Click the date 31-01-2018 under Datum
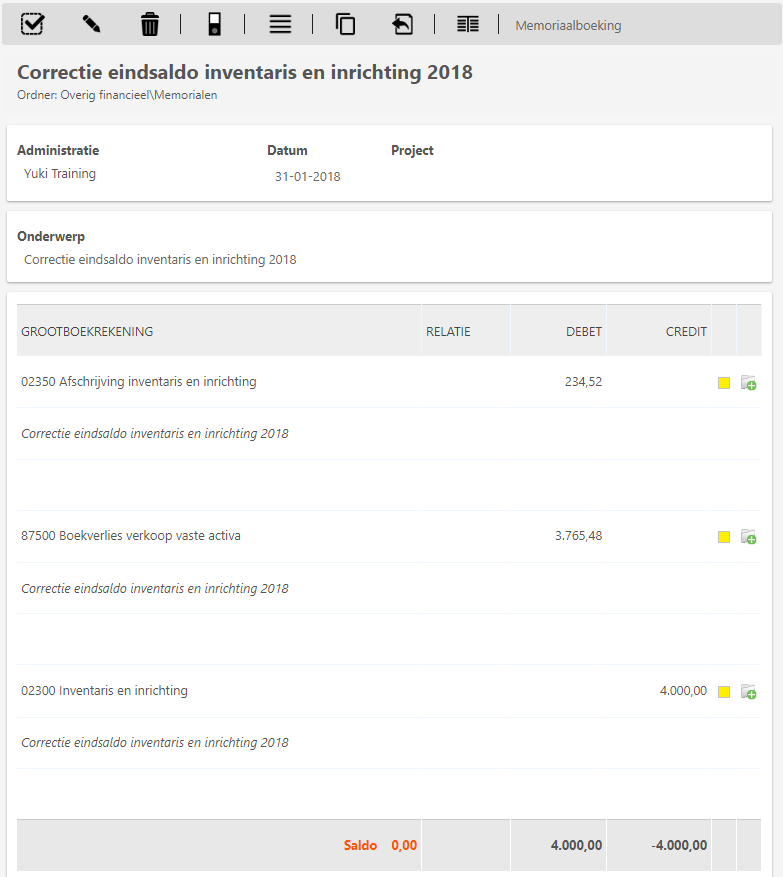The width and height of the screenshot is (783, 877). (308, 176)
